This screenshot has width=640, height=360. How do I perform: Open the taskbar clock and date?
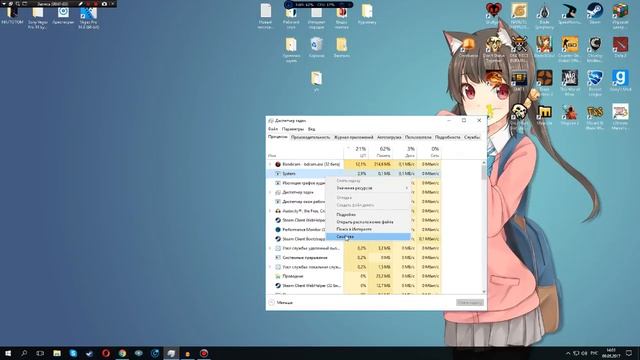[611, 353]
